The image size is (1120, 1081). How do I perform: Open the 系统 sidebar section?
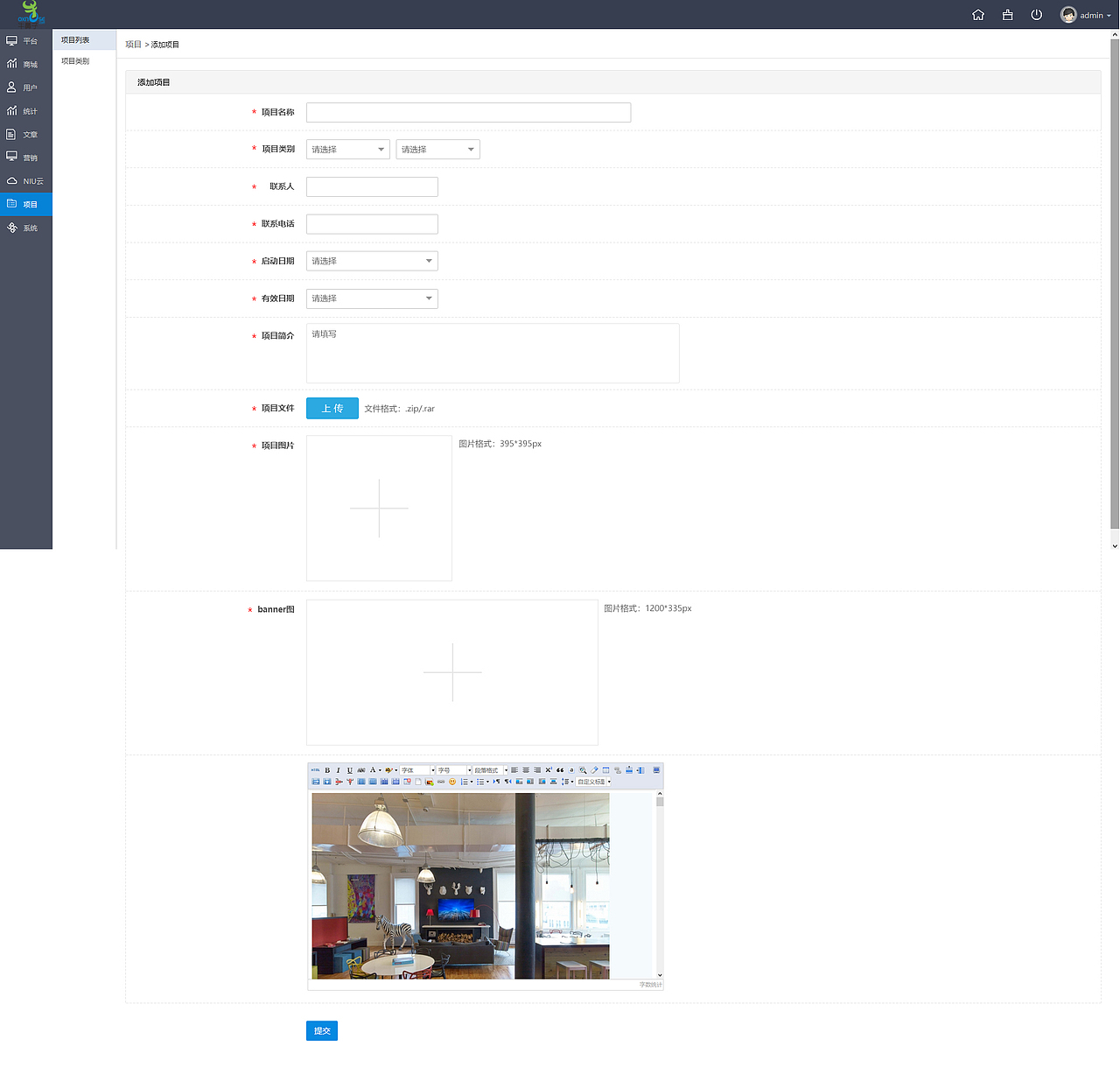[x=26, y=228]
